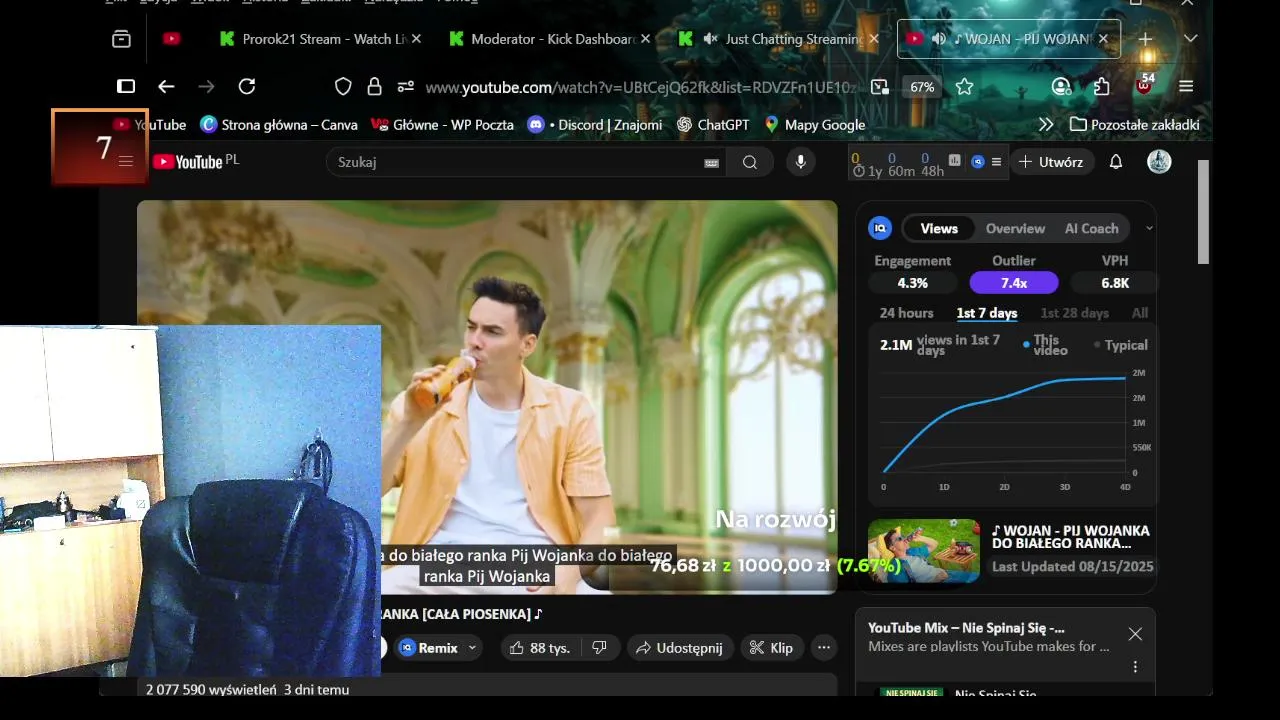Go forward with the browser forward arrow
The image size is (1280, 720).
(206, 87)
